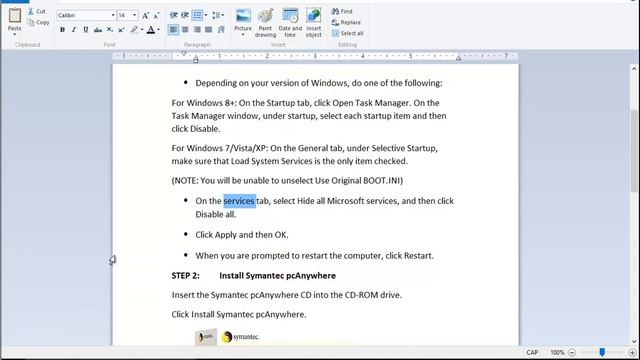Click the "Click Install Symantec pcAnywhere." line
Viewport: 640px width, 360px height.
tap(239, 314)
